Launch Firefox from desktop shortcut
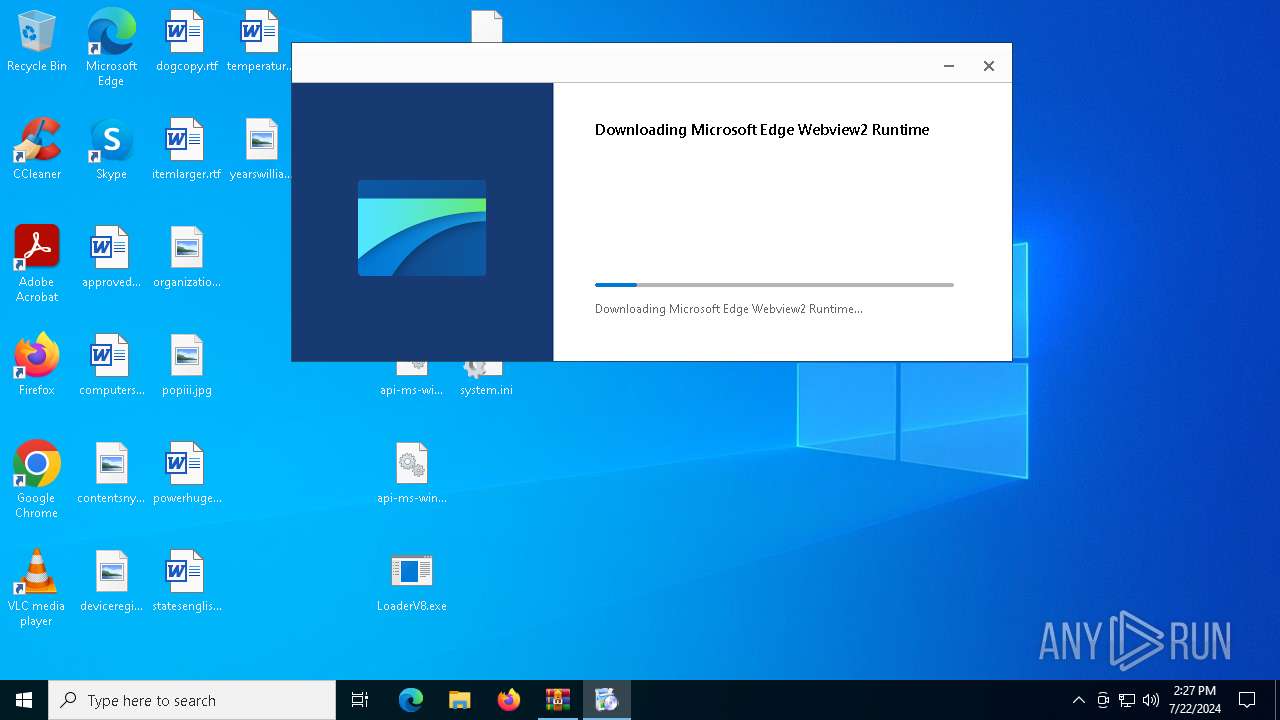 (x=37, y=366)
